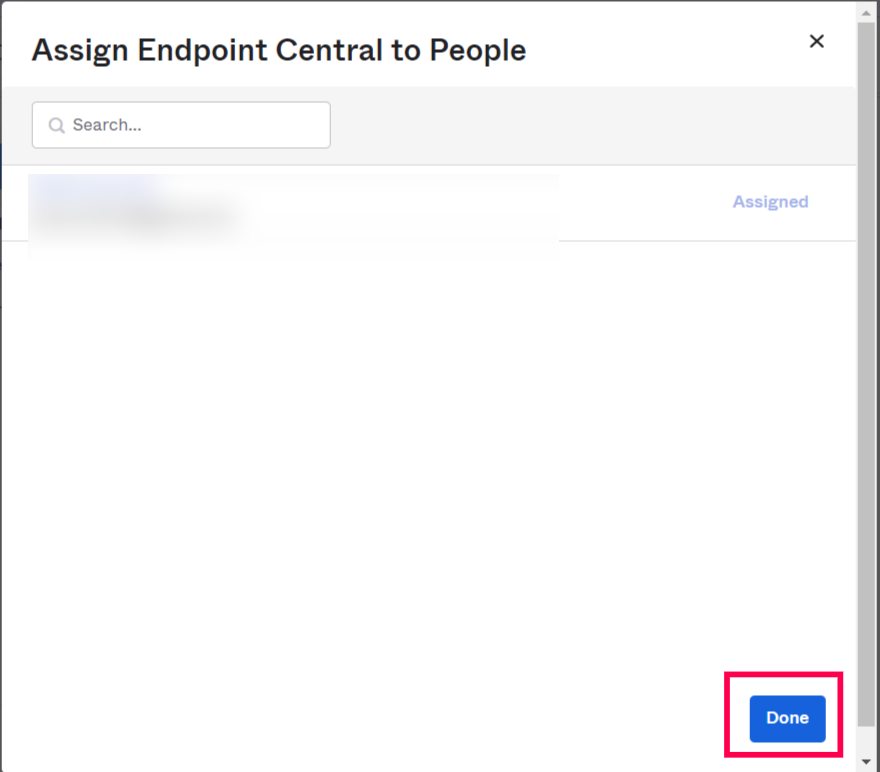Focus the Search people input field
Viewport: 880px width, 772px height.
point(190,125)
